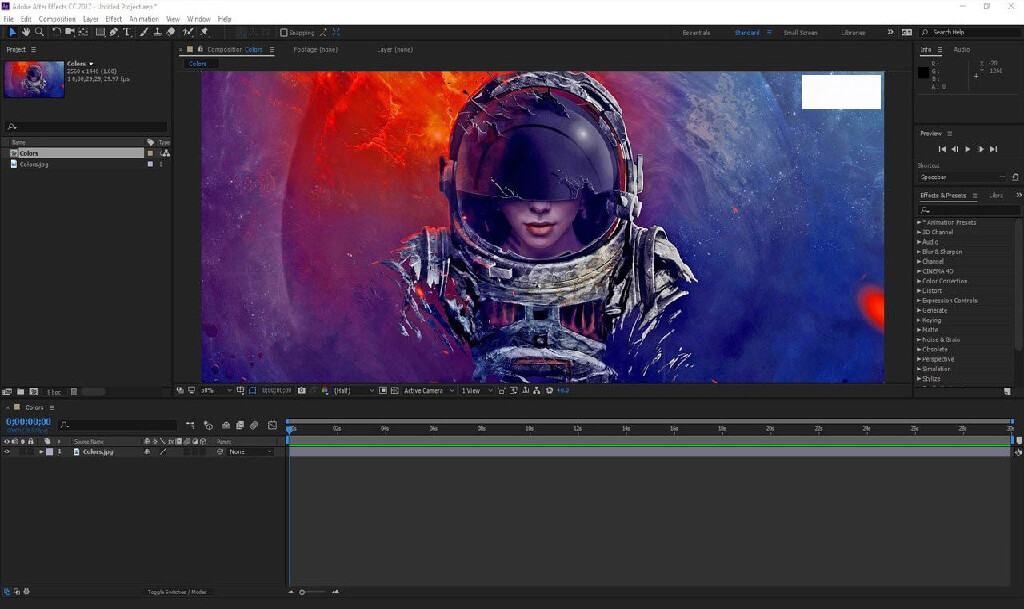Open the Layer menu
The image size is (1024, 609).
click(x=91, y=19)
